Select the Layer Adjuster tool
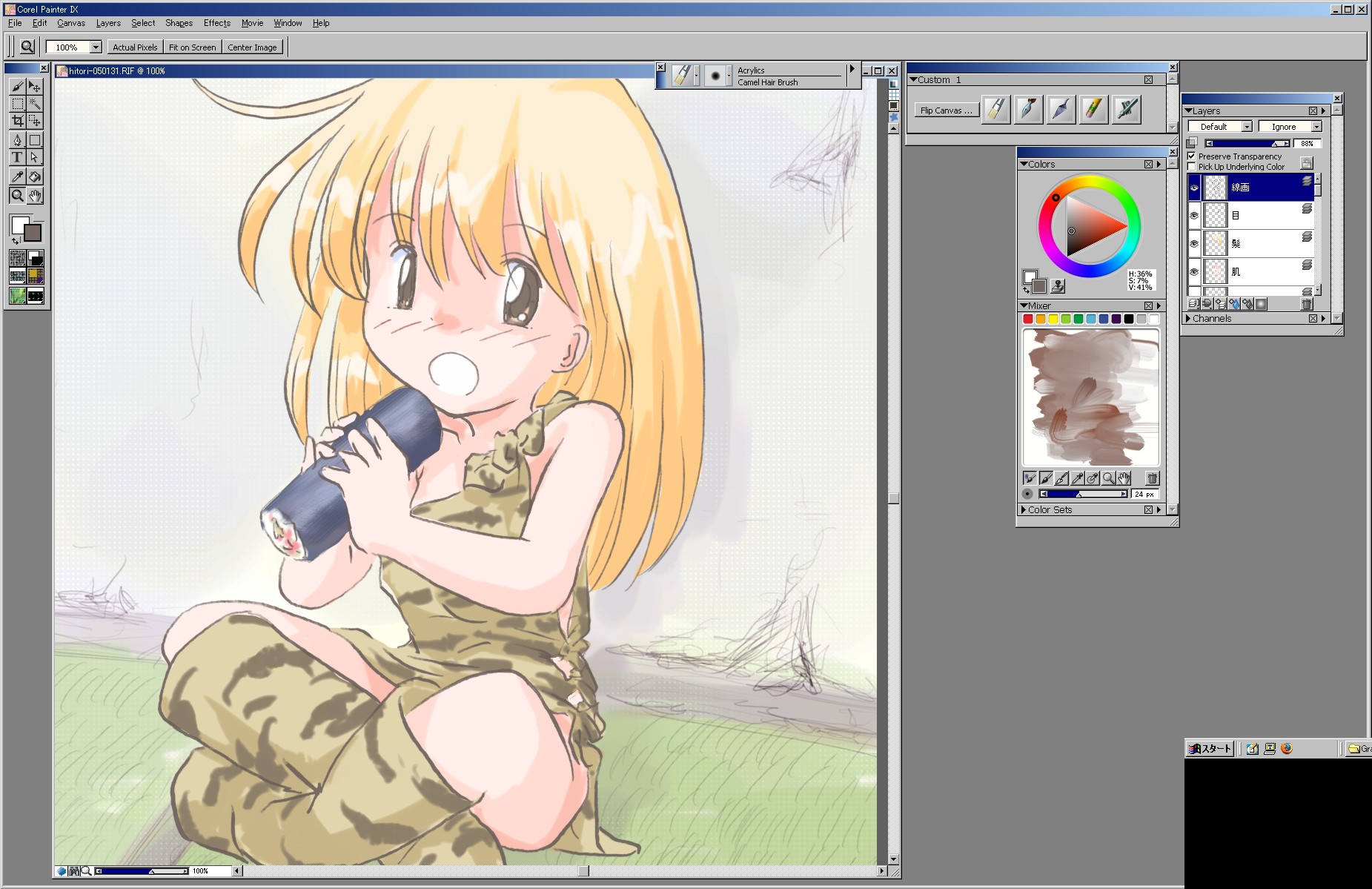This screenshot has width=1372, height=889. (x=35, y=87)
